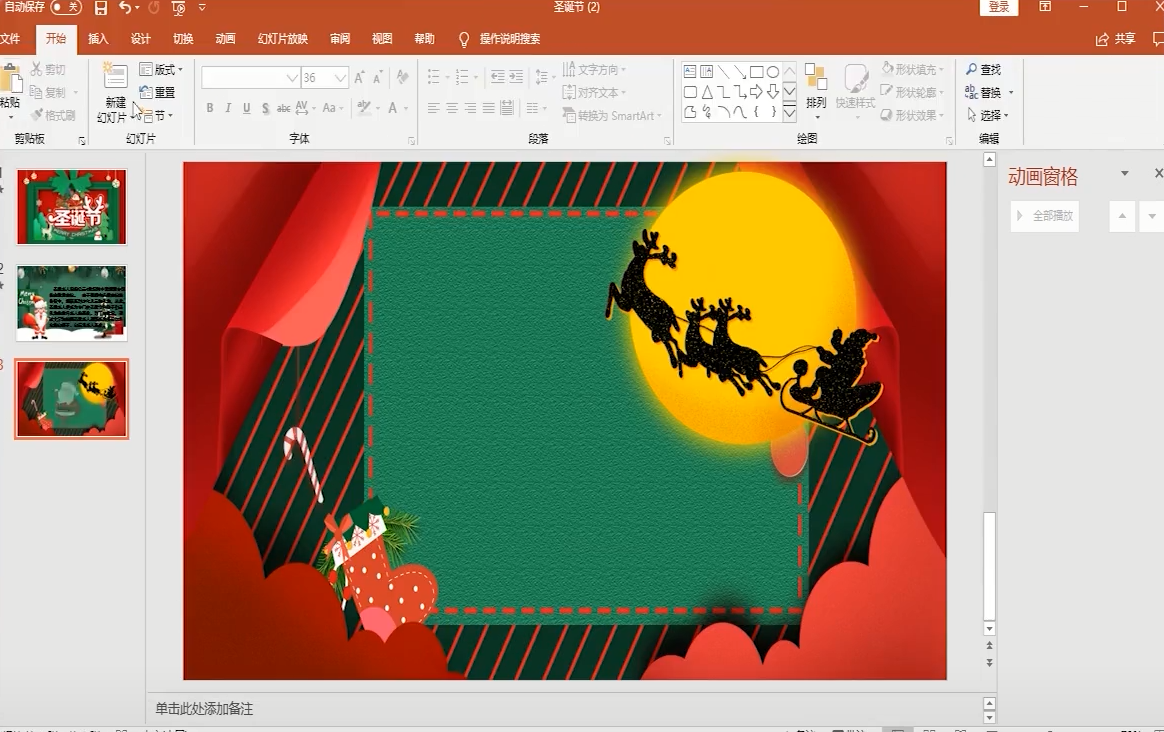Toggle Bold formatting
1164x732 pixels.
click(210, 108)
